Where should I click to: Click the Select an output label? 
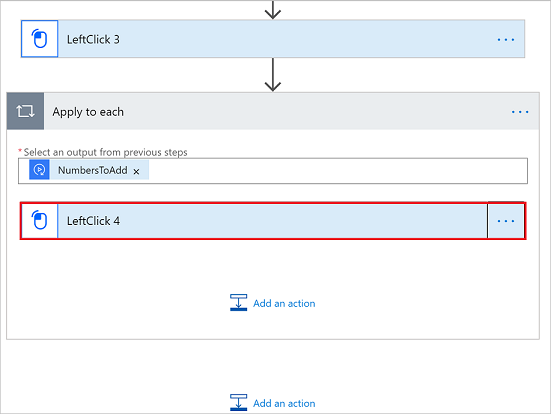click(105, 152)
